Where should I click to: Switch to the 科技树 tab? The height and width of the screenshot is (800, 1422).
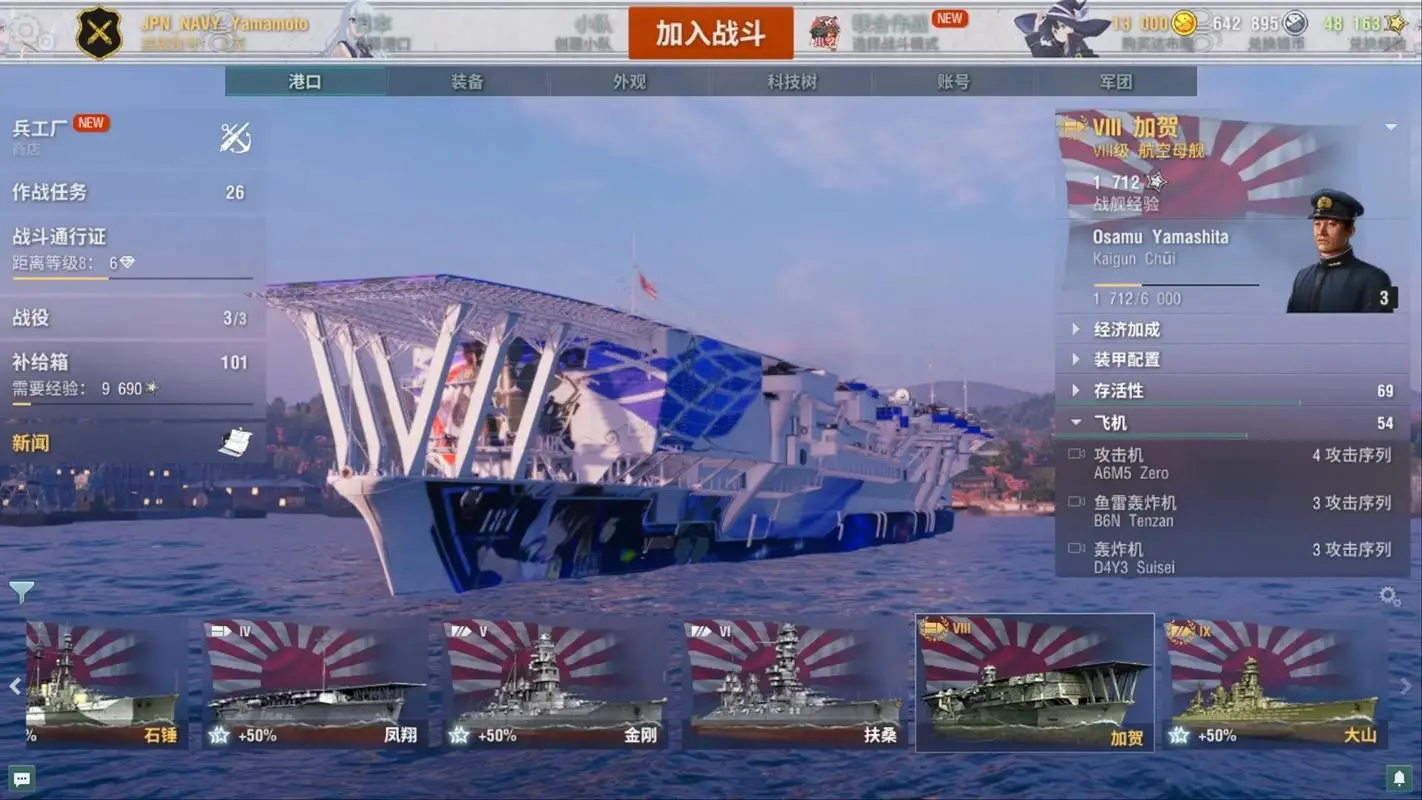[x=792, y=82]
